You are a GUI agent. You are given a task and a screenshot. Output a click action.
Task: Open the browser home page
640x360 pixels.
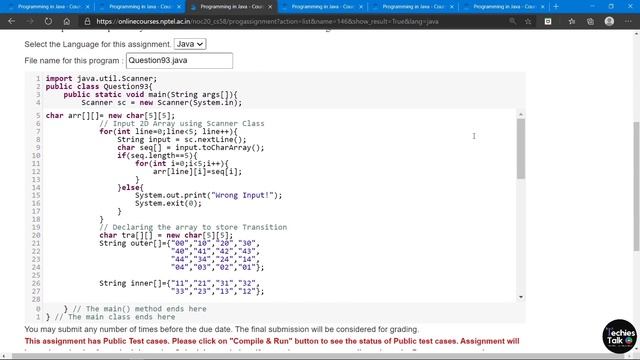pos(67,21)
